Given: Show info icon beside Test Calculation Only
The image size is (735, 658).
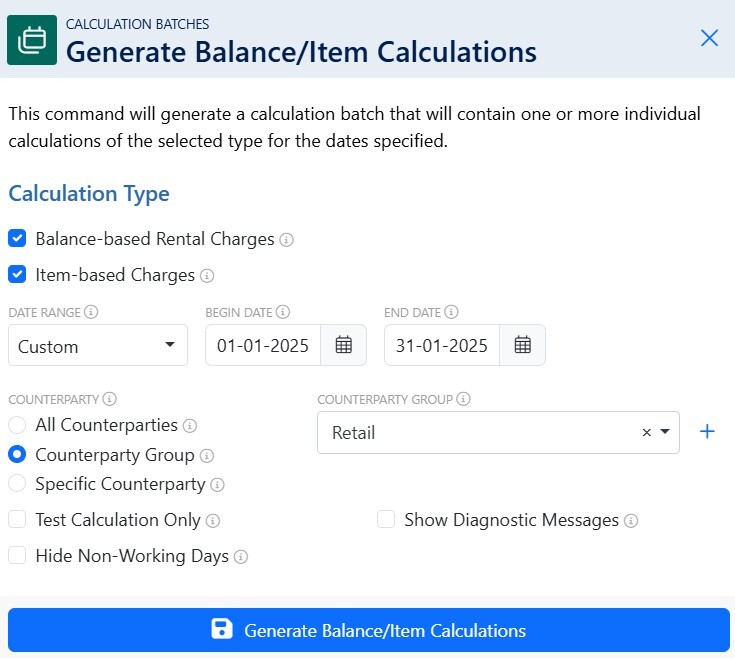Looking at the screenshot, I should [x=213, y=521].
